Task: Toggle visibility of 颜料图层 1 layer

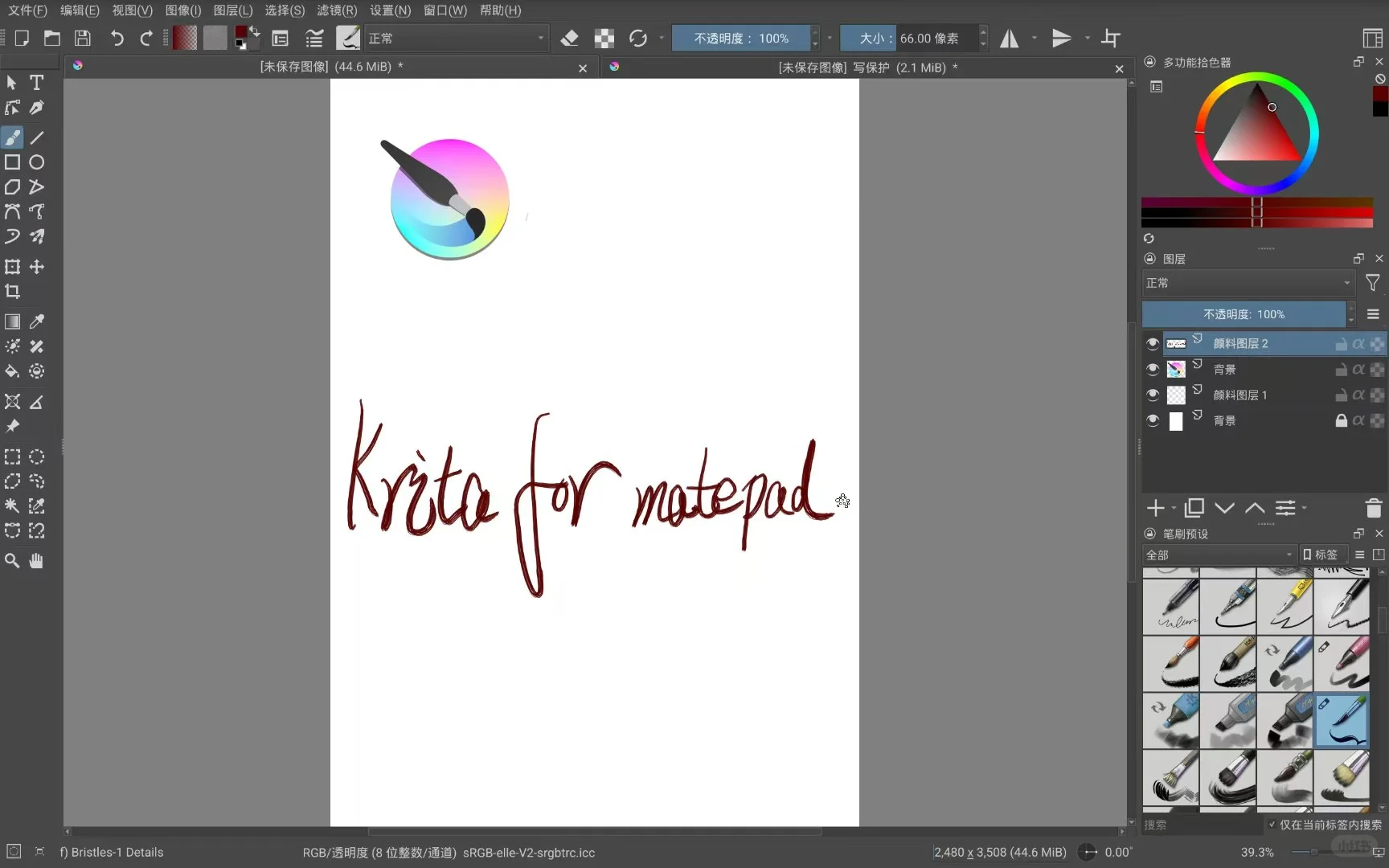Action: pos(1153,395)
